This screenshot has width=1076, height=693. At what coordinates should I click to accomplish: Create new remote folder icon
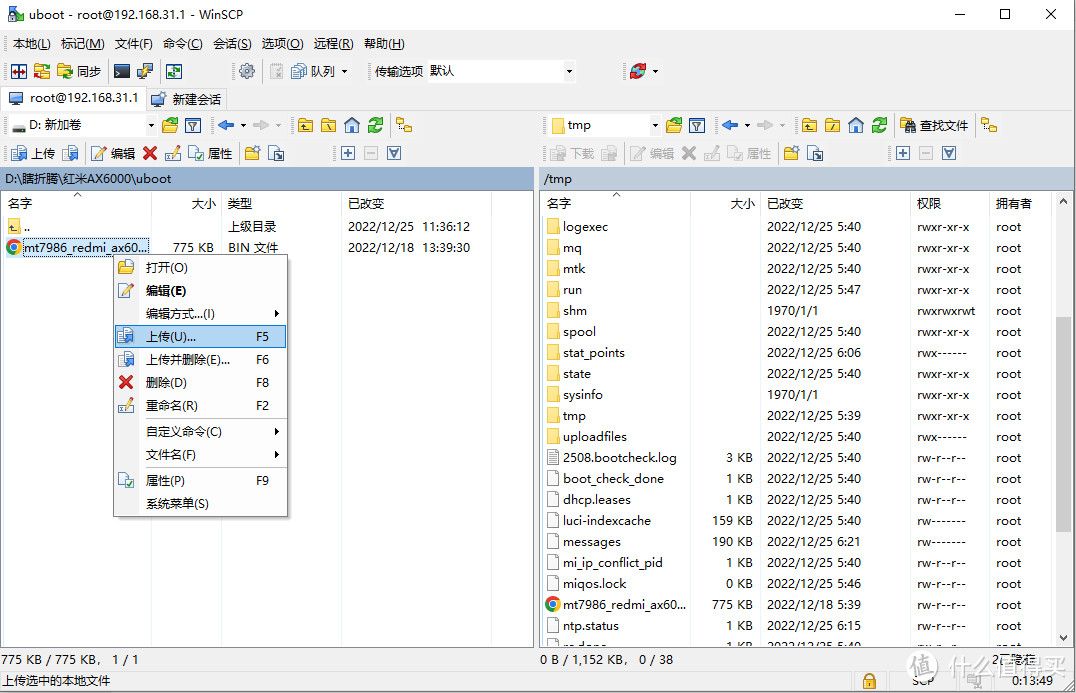tap(791, 154)
